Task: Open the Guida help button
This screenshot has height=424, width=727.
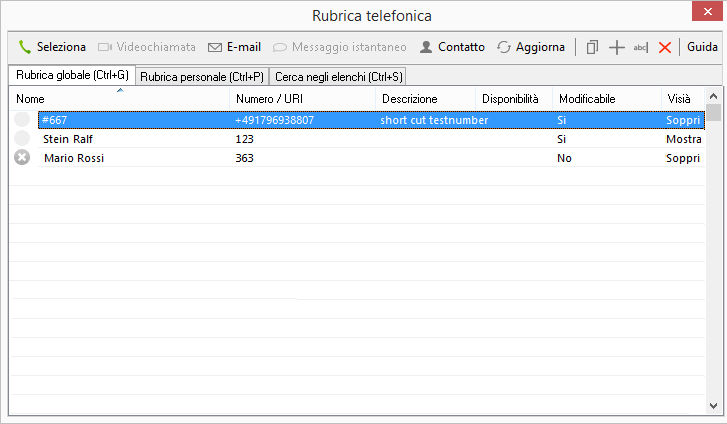Action: pos(702,47)
